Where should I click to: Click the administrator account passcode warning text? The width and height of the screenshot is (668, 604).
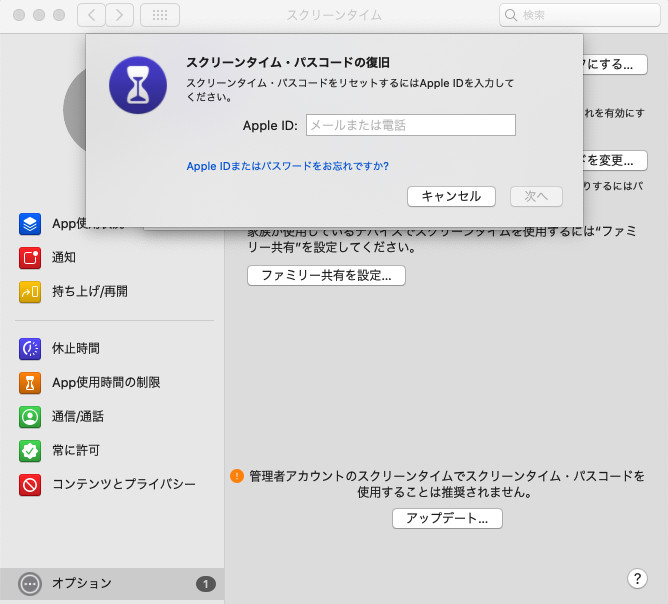[x=446, y=484]
